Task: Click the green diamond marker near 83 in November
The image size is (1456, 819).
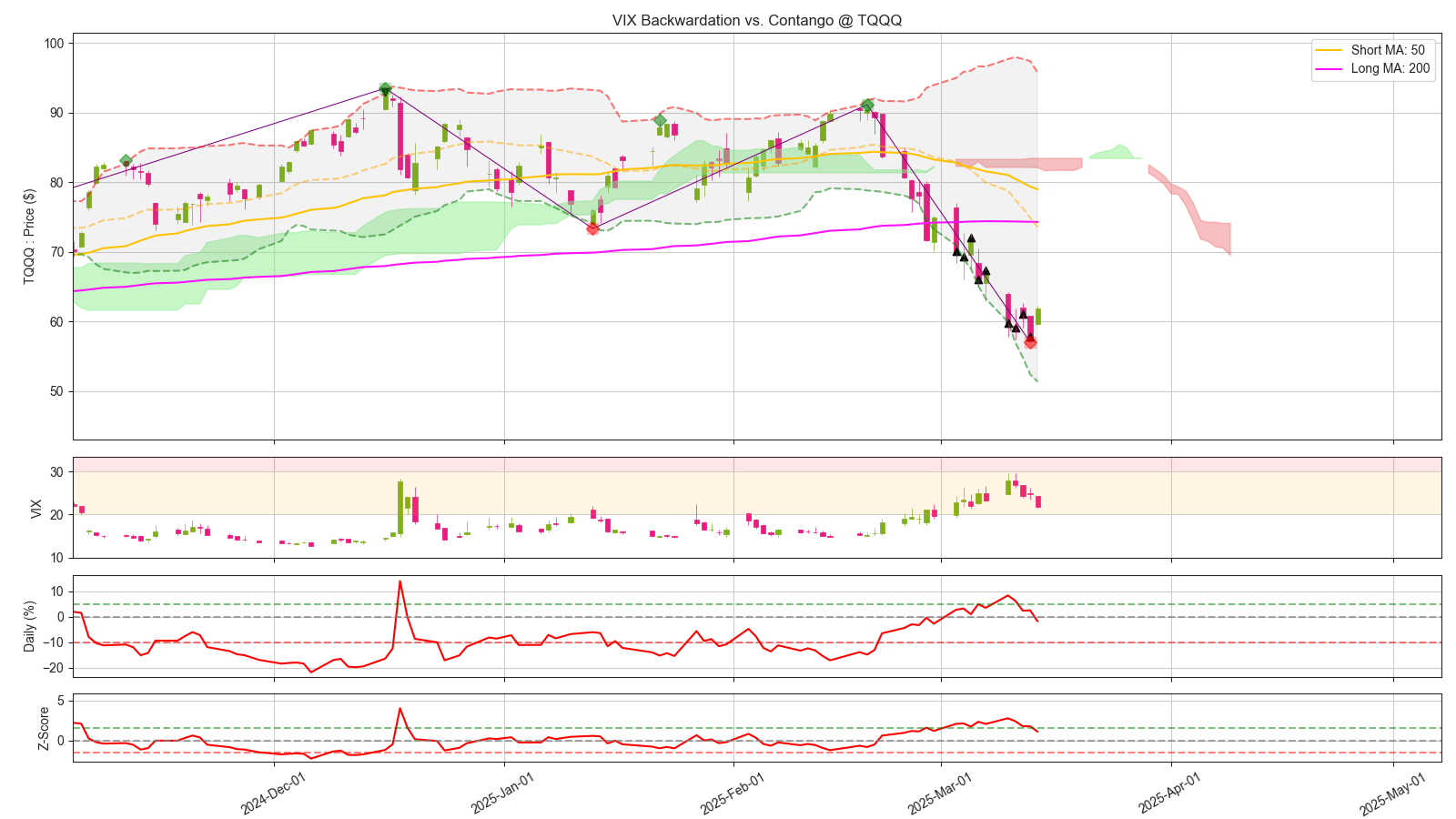Action: (126, 161)
